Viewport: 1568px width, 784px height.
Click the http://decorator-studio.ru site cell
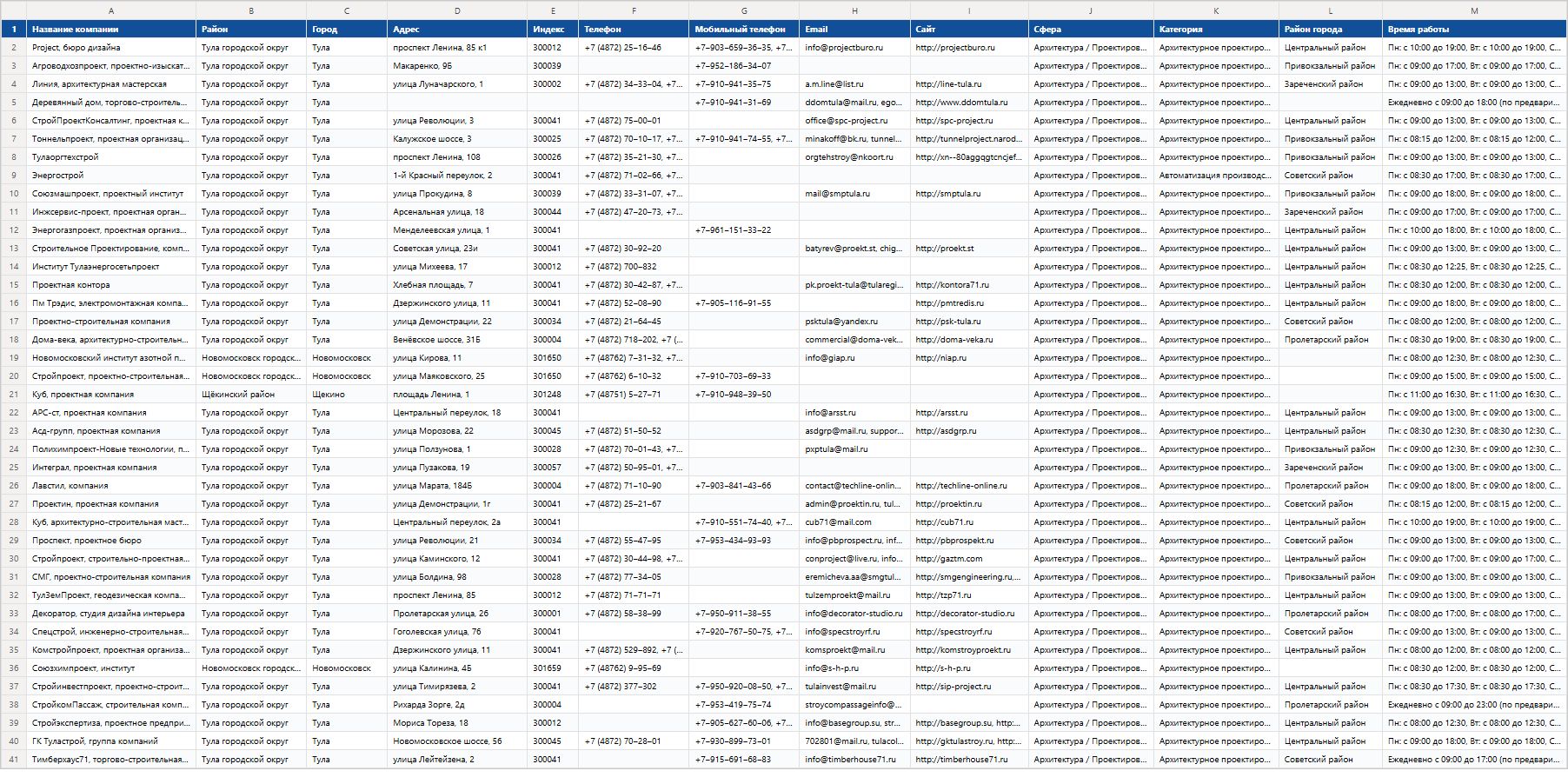[969, 614]
